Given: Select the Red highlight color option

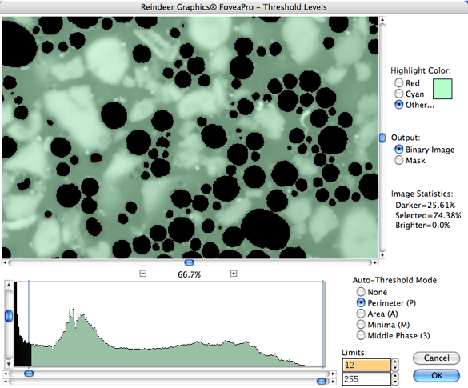Looking at the screenshot, I should (x=399, y=83).
